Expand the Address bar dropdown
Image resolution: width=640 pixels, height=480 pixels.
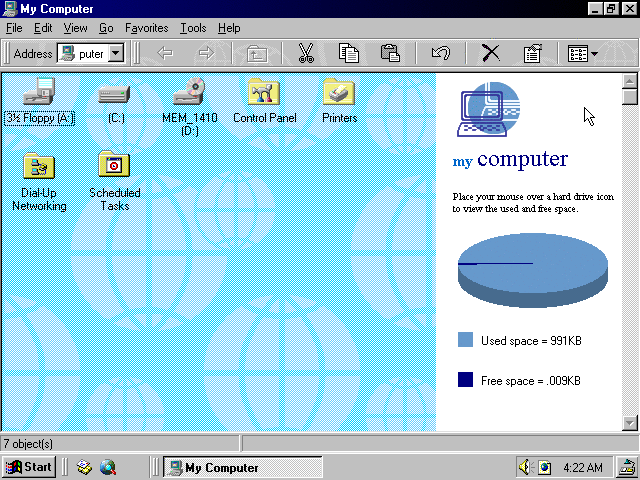click(x=116, y=53)
